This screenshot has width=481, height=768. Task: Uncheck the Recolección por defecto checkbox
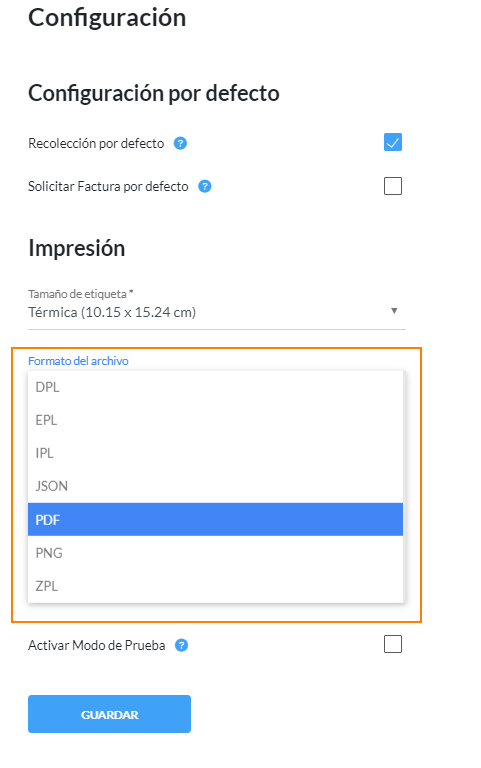pos(393,143)
